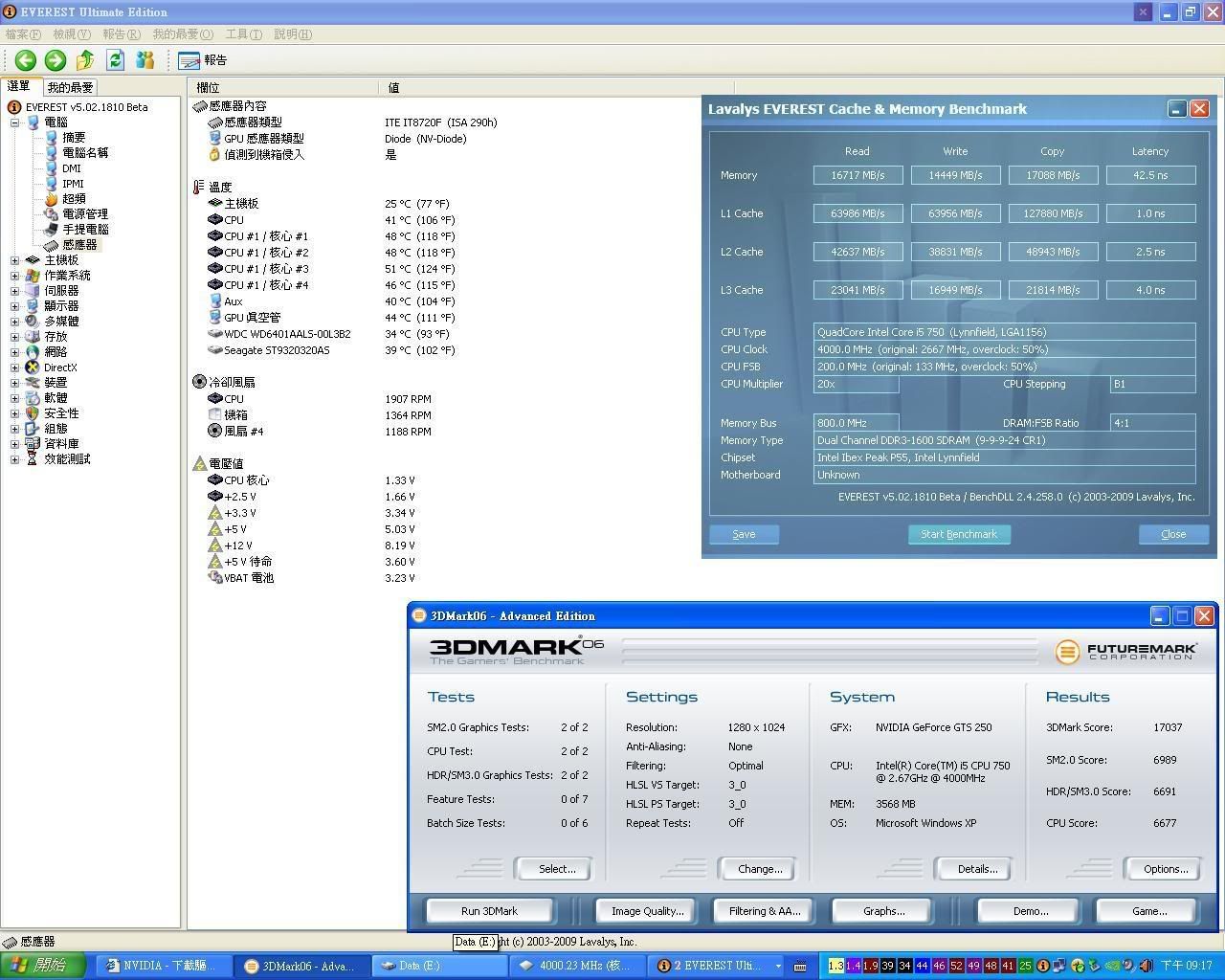Image resolution: width=1225 pixels, height=980 pixels.
Task: Select the 超頻 overclock item with flame icon
Action: 74,199
